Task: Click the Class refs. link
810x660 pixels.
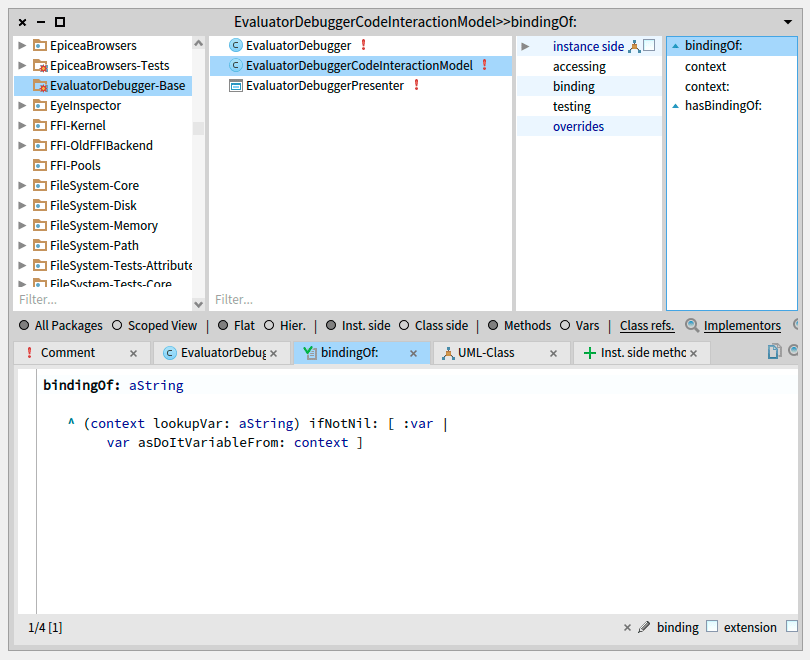Action: coord(647,325)
